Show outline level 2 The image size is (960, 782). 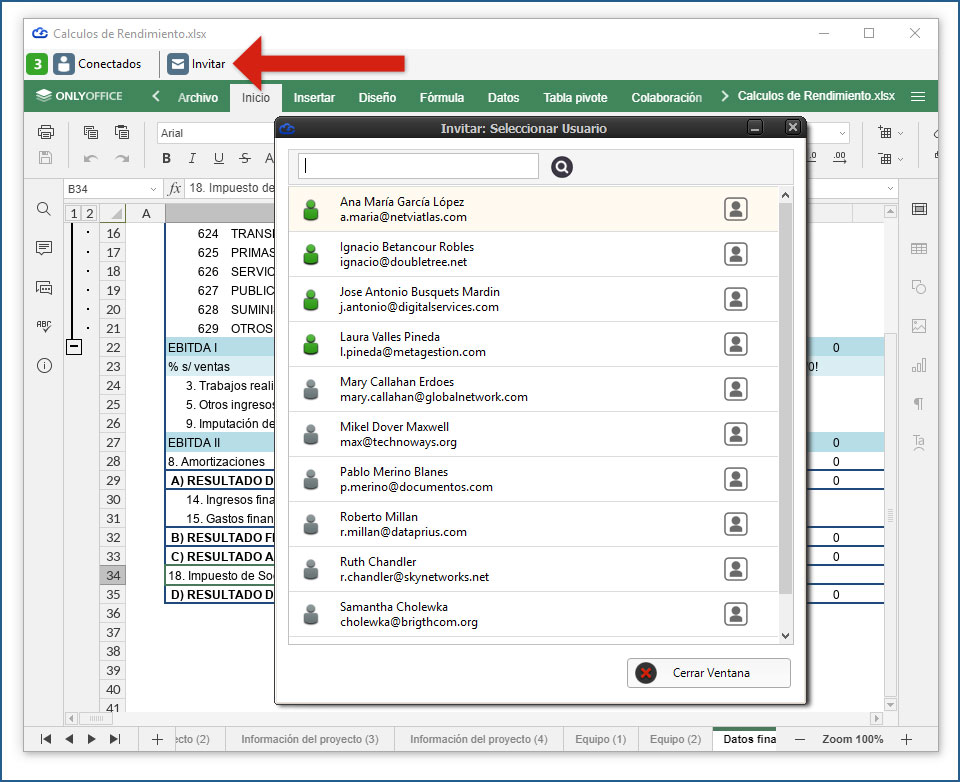tap(89, 213)
